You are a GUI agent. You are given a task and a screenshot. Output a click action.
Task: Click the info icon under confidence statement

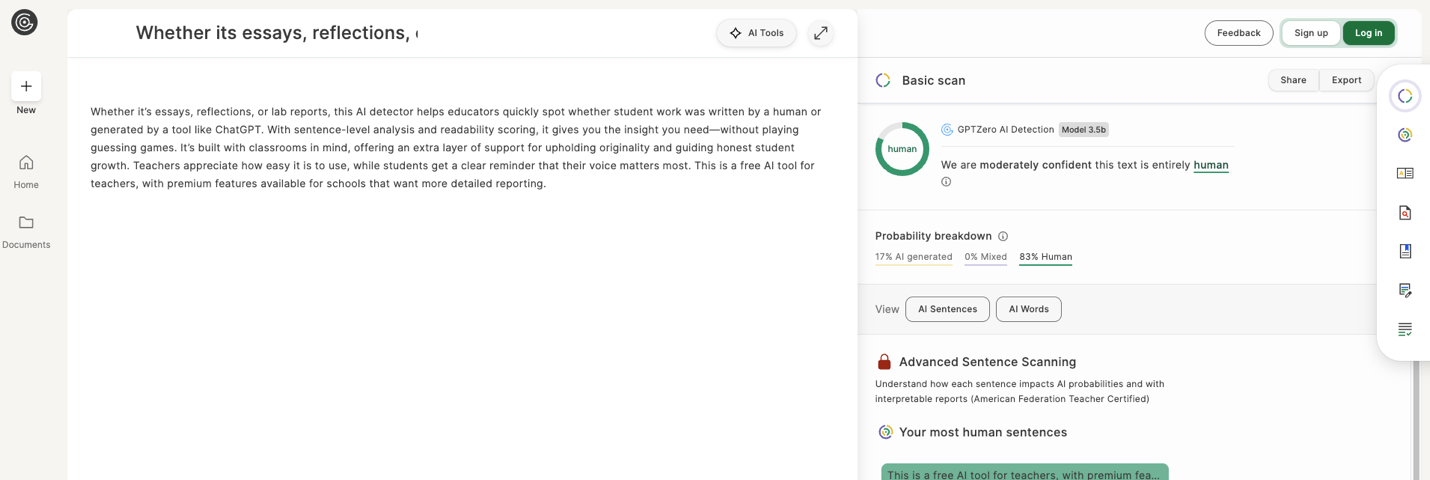tap(946, 182)
